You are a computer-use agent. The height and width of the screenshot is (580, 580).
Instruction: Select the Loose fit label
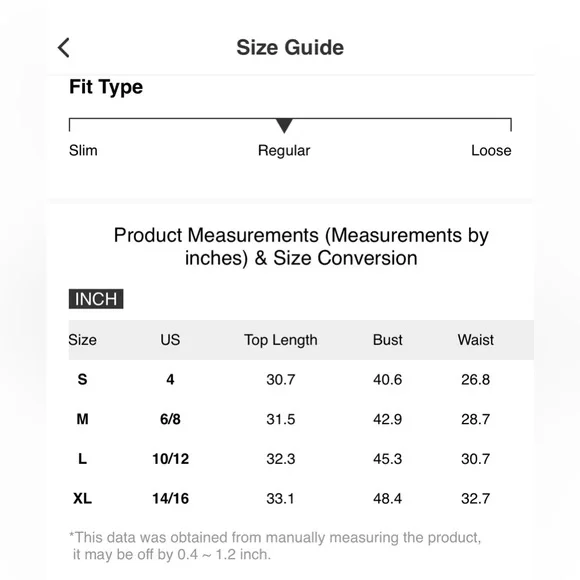tap(491, 151)
